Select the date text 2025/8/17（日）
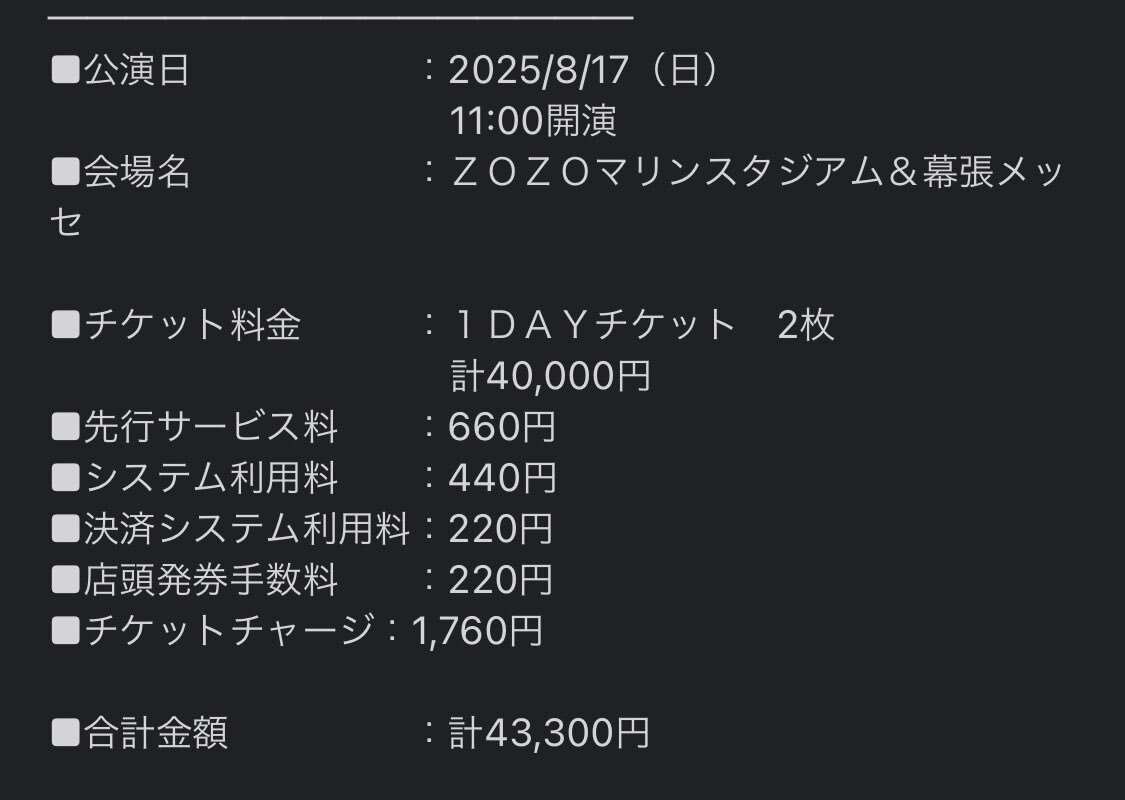The height and width of the screenshot is (800, 1125). pos(585,70)
